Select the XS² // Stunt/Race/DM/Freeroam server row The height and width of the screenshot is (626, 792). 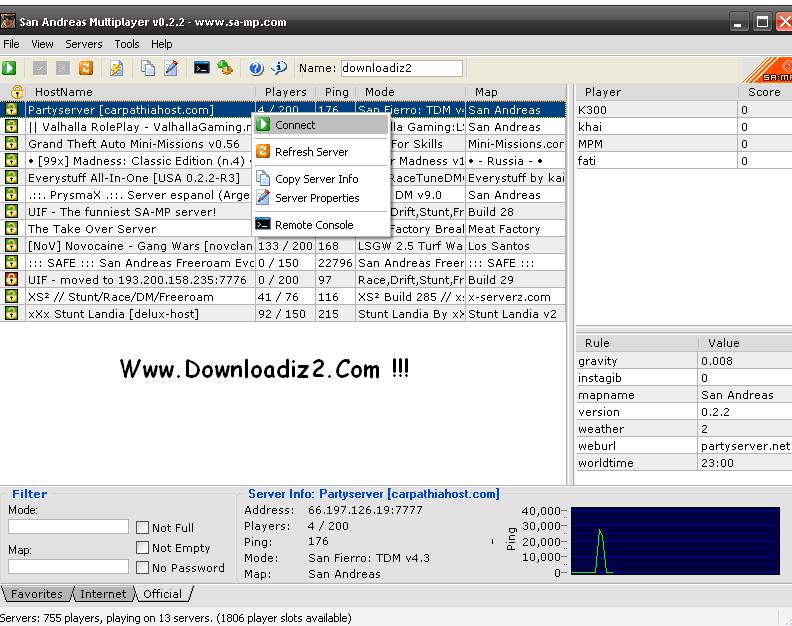283,297
